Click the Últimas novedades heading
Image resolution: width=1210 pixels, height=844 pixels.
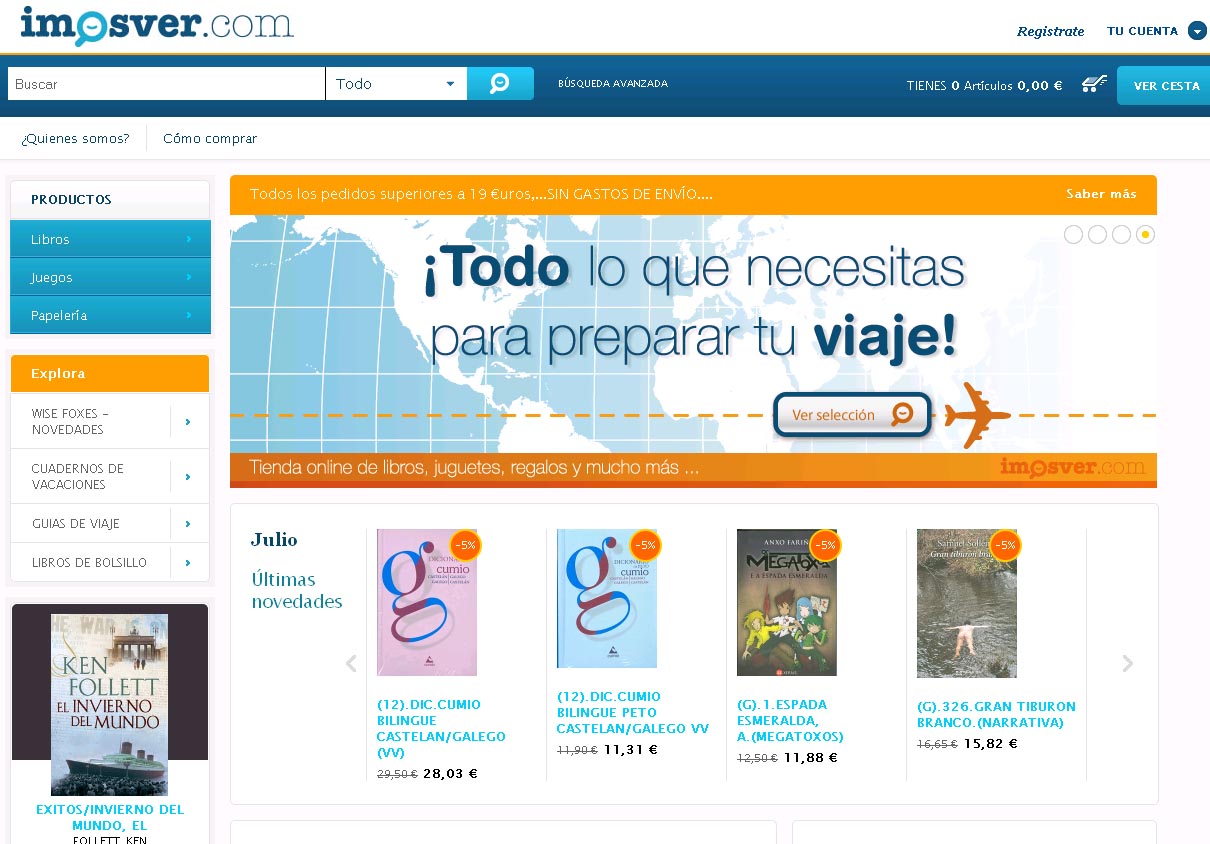pyautogui.click(x=297, y=590)
